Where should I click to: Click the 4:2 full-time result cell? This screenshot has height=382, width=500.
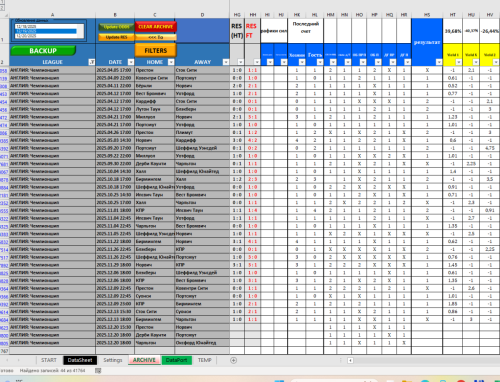click(x=252, y=140)
